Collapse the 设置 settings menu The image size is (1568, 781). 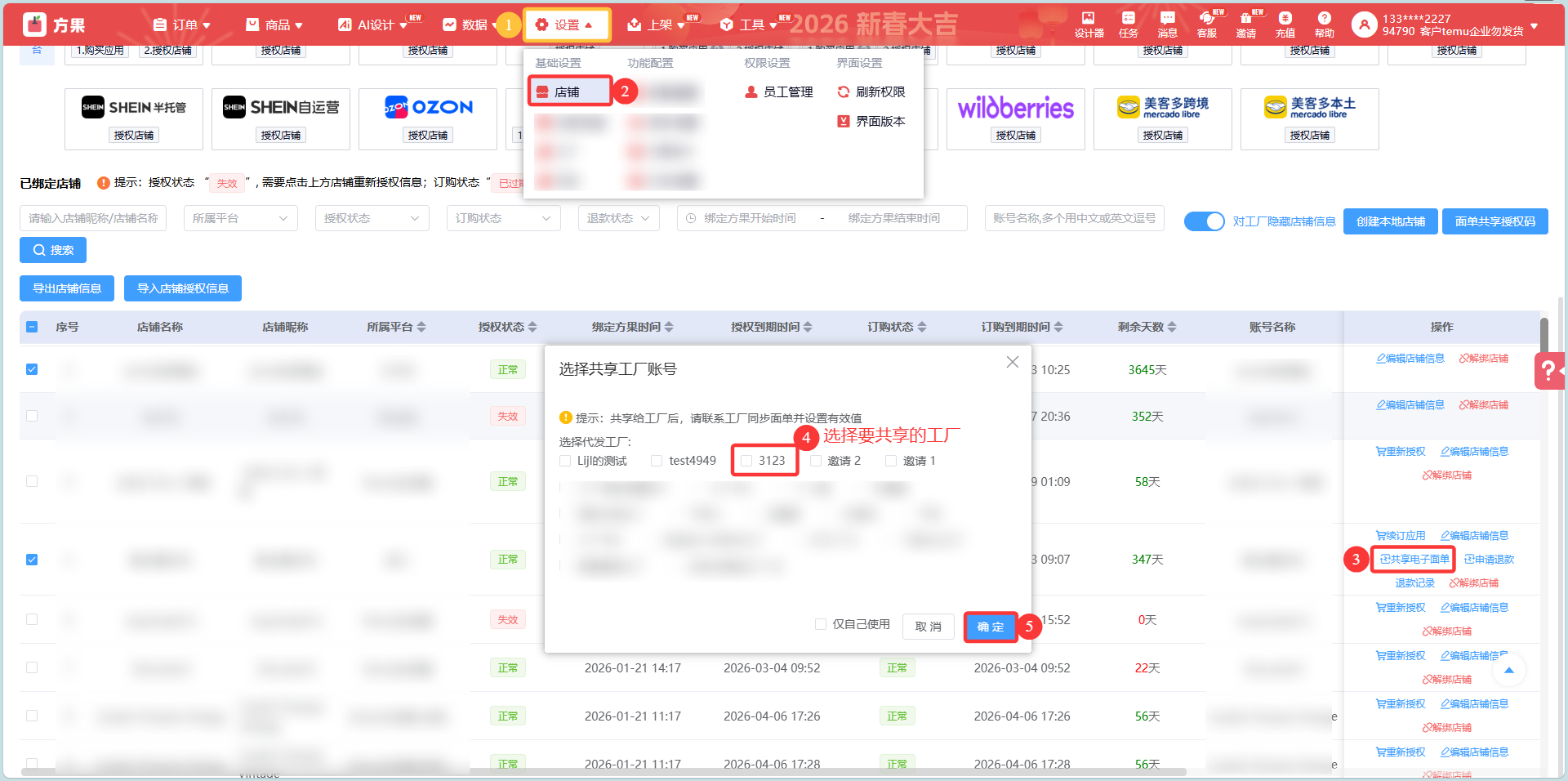point(567,25)
